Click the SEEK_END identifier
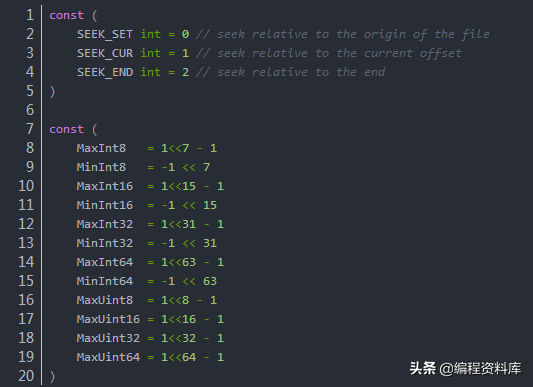This screenshot has height=387, width=533. tap(105, 72)
